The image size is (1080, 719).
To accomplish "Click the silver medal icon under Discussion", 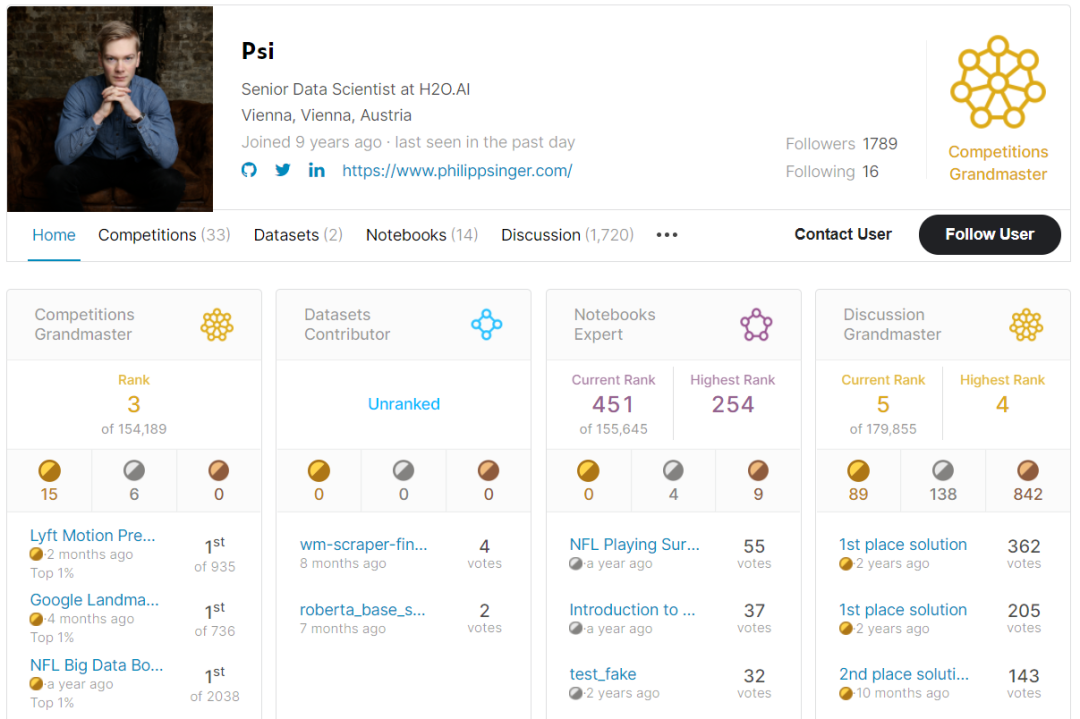I will click(943, 470).
